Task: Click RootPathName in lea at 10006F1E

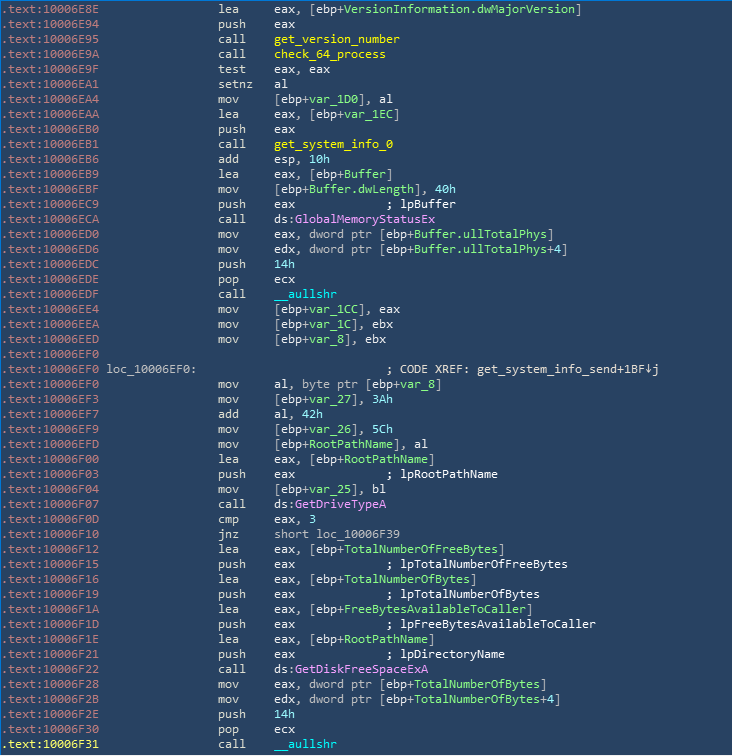Action: 386,639
